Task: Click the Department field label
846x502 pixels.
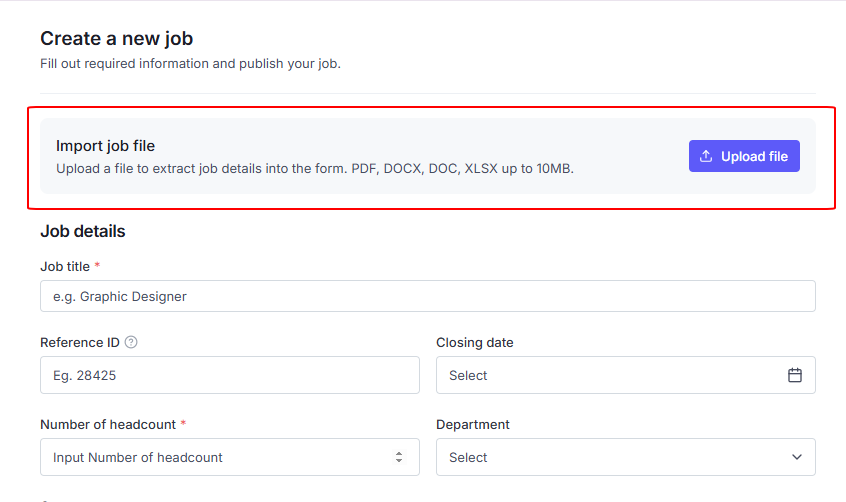Action: tap(472, 424)
